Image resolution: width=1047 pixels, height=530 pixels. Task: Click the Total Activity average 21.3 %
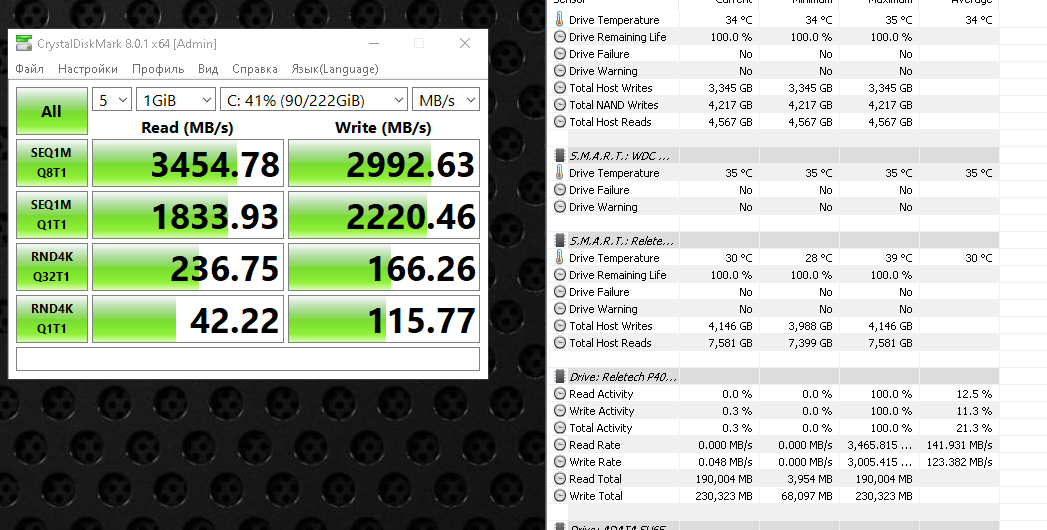coord(974,428)
